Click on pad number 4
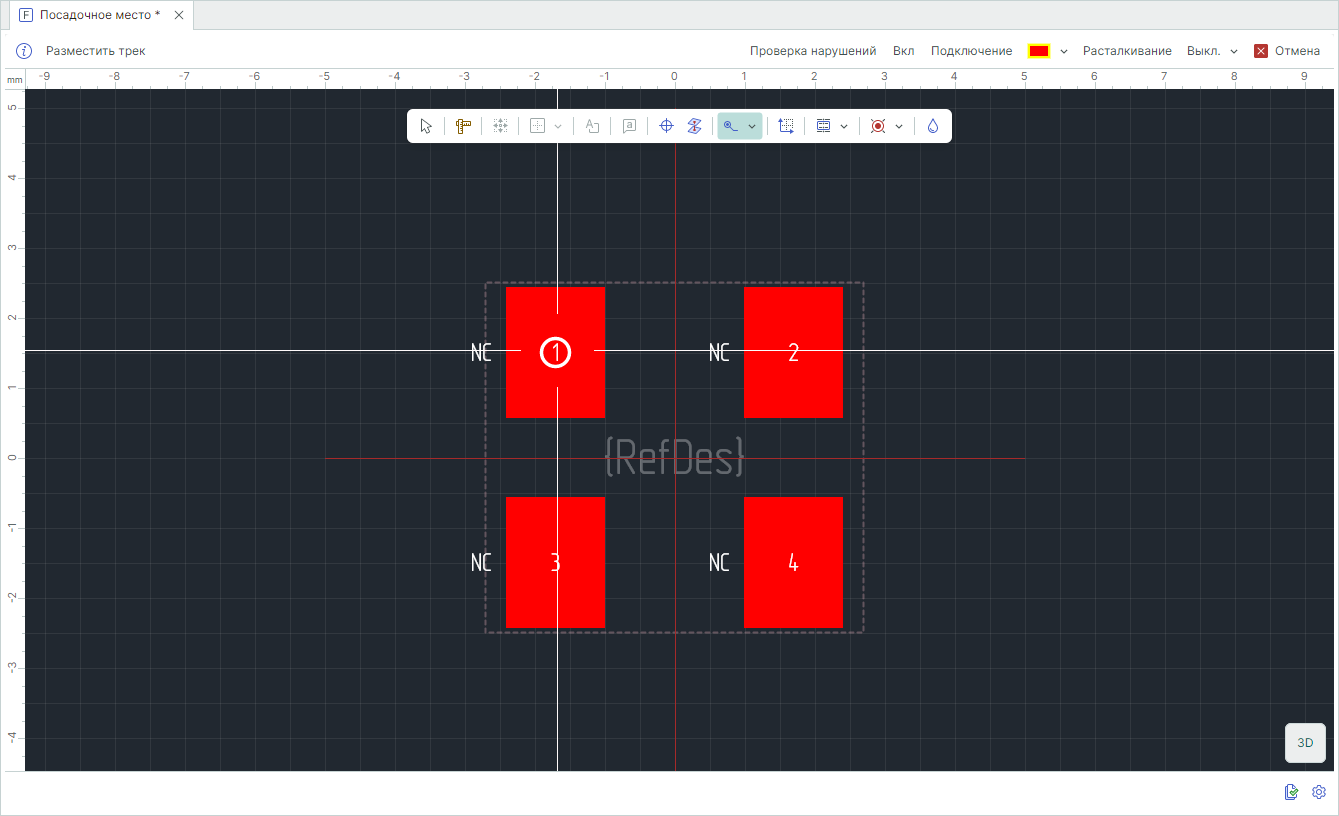 (x=793, y=562)
